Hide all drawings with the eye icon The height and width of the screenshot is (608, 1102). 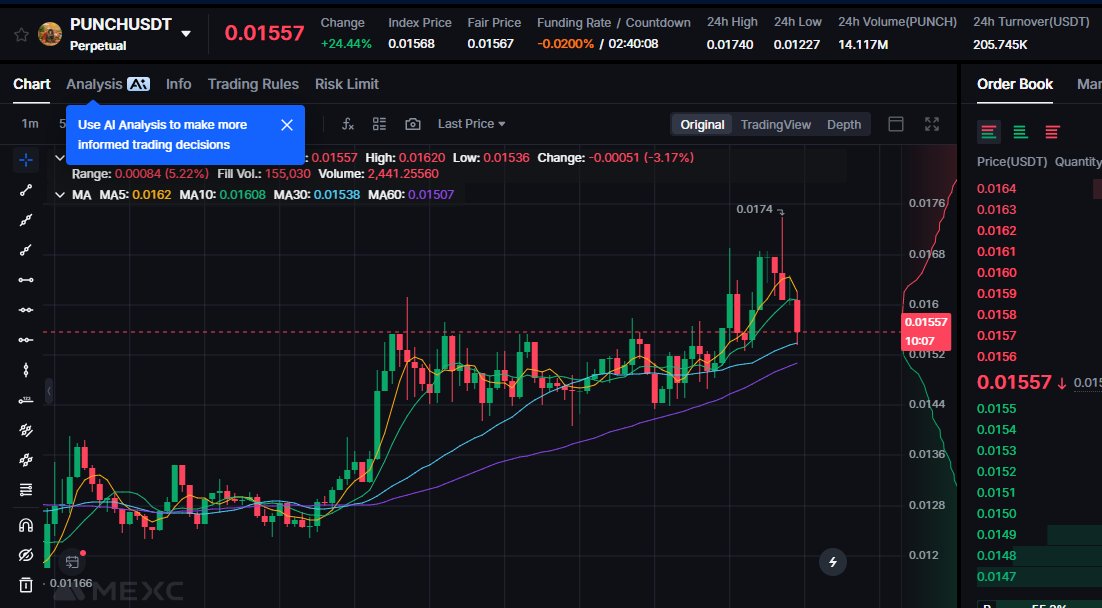26,555
